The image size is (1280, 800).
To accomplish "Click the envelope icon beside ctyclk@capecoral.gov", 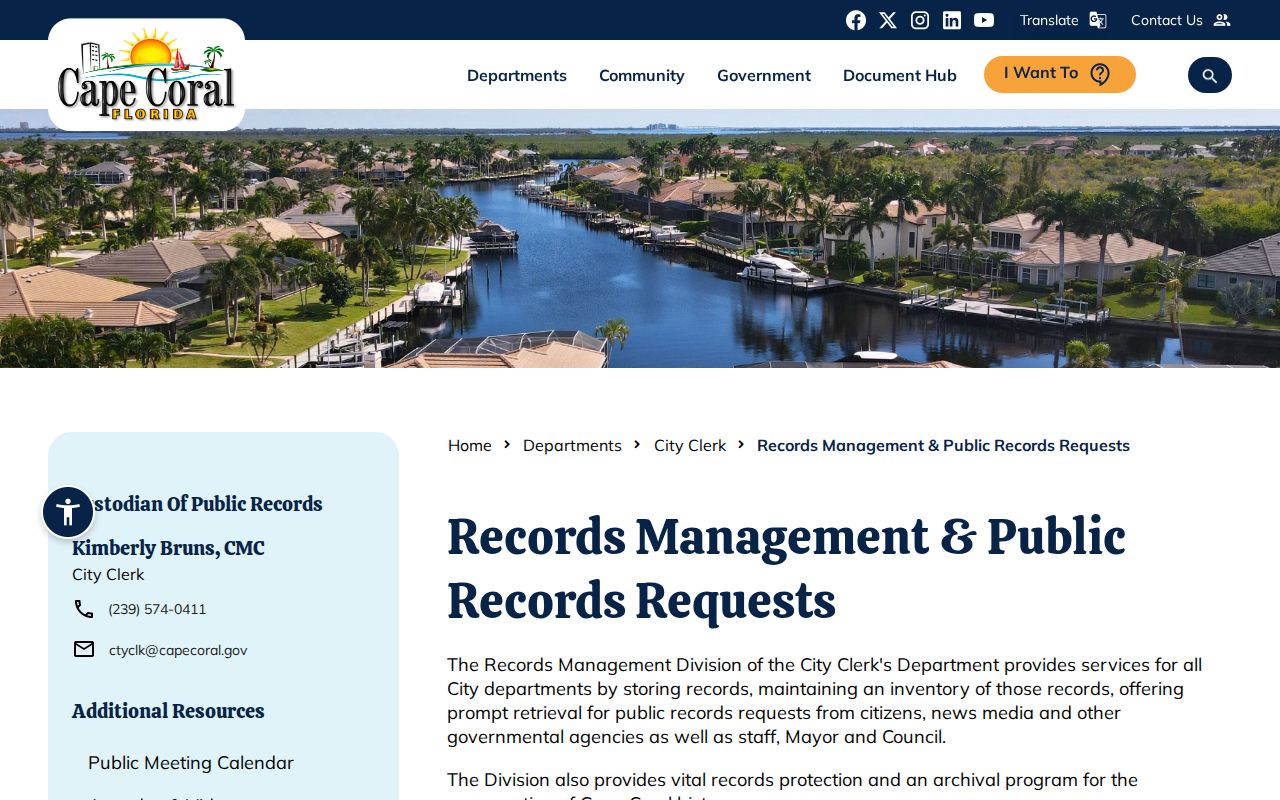I will tap(84, 650).
